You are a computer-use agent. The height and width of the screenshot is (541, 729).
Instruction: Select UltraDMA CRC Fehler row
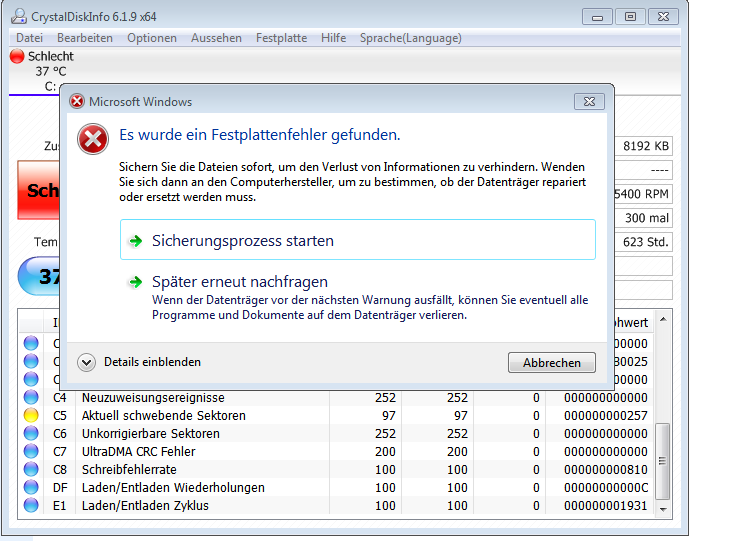point(336,451)
